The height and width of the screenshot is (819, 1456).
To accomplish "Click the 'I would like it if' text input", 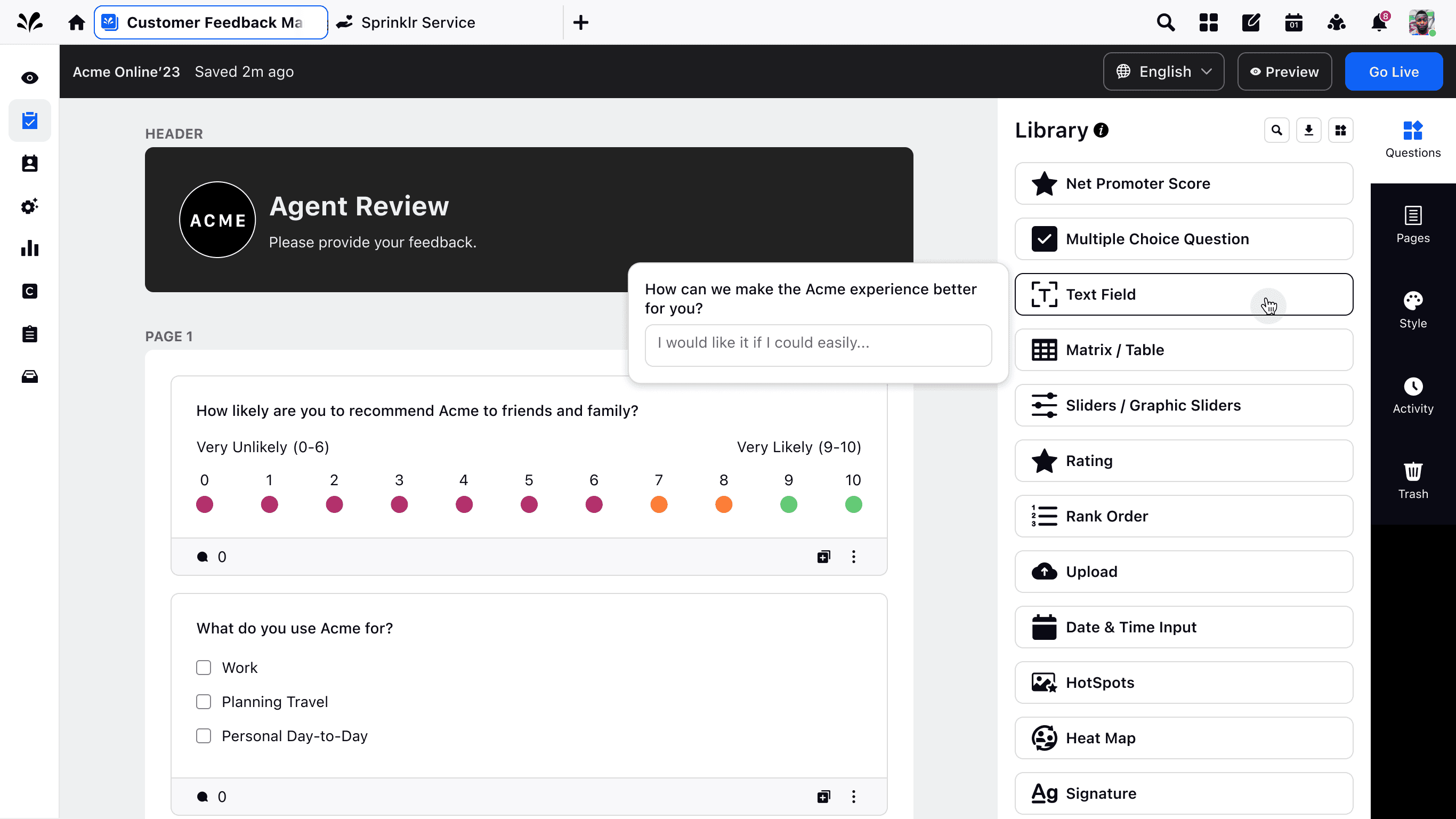I will (818, 345).
